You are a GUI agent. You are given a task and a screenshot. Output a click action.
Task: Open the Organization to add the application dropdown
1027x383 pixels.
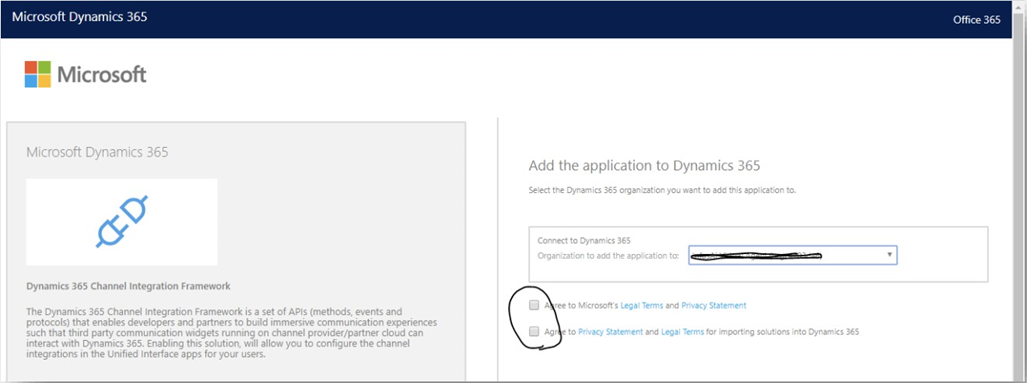[x=793, y=255]
